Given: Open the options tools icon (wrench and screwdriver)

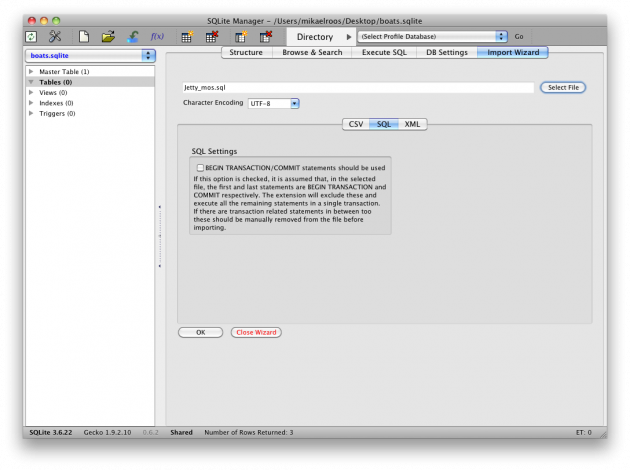Looking at the screenshot, I should [55, 37].
